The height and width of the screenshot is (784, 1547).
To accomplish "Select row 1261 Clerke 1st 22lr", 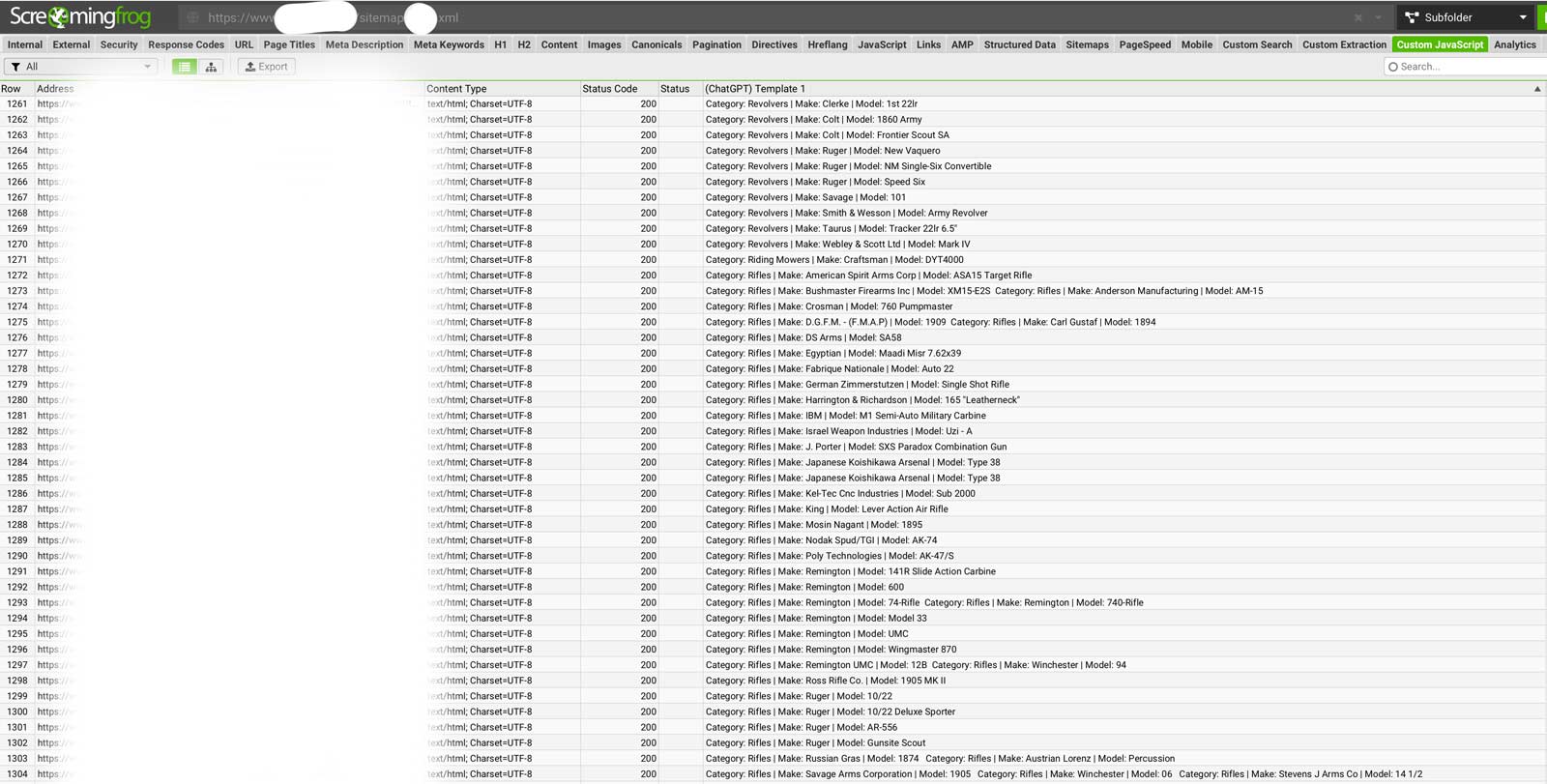I will coord(773,104).
